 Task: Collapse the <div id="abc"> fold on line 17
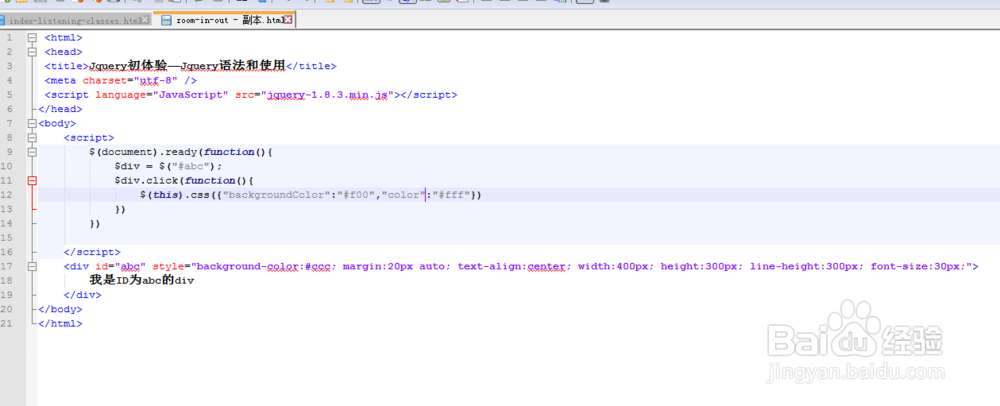click(x=32, y=266)
